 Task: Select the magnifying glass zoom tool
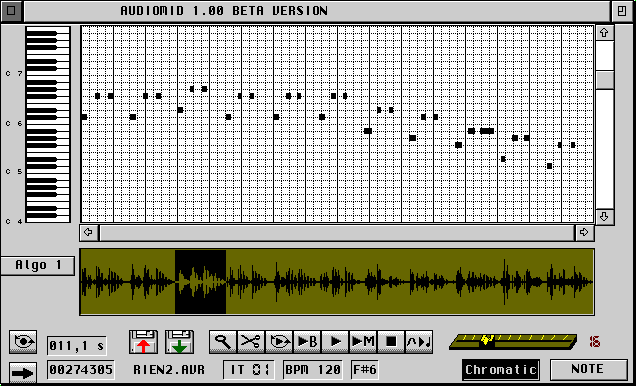click(223, 342)
